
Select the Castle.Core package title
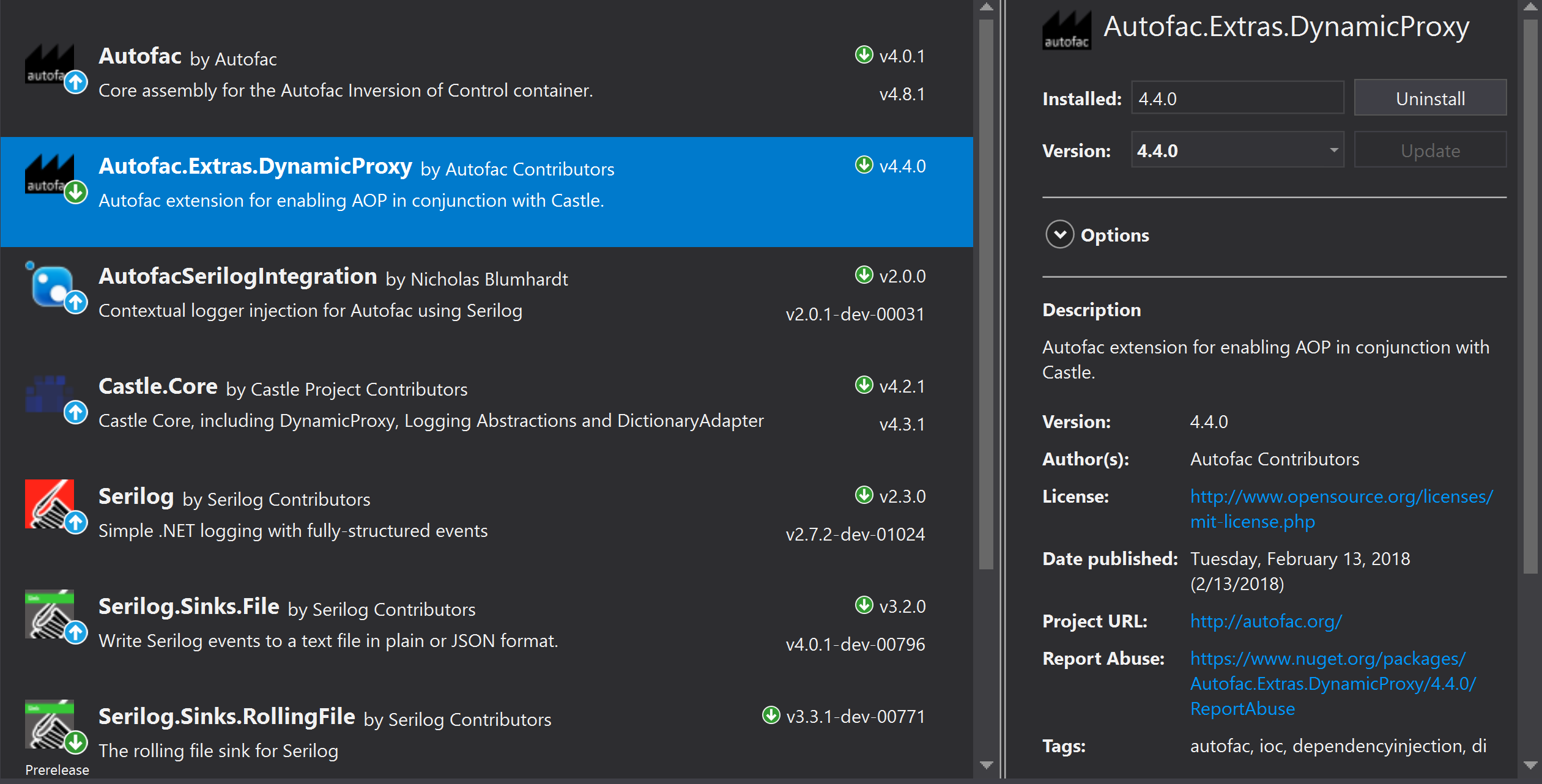(158, 386)
